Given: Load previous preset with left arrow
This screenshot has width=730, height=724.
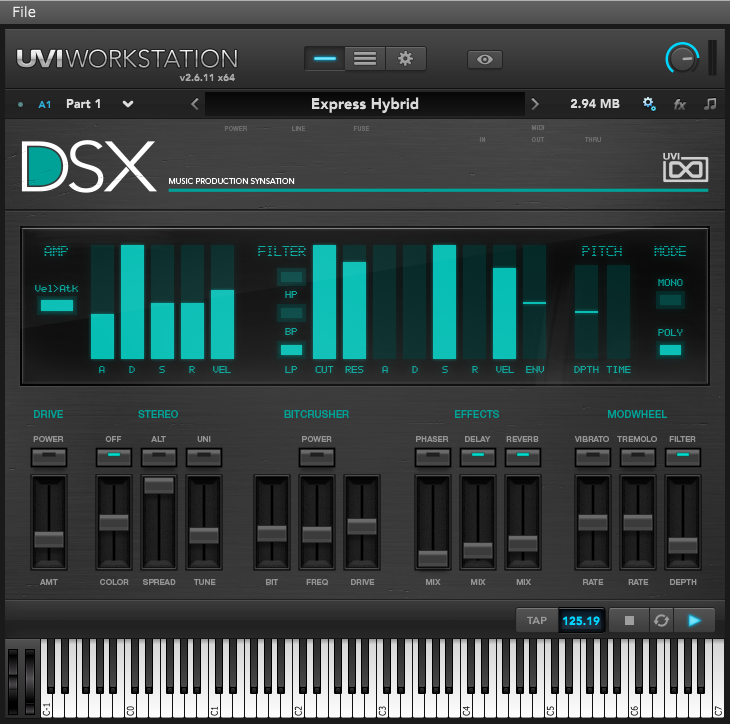Looking at the screenshot, I should point(195,104).
